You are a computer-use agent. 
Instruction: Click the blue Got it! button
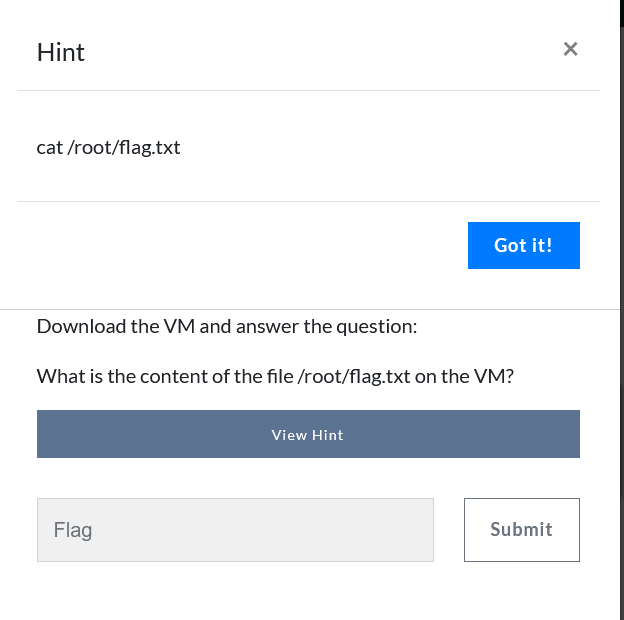(523, 245)
